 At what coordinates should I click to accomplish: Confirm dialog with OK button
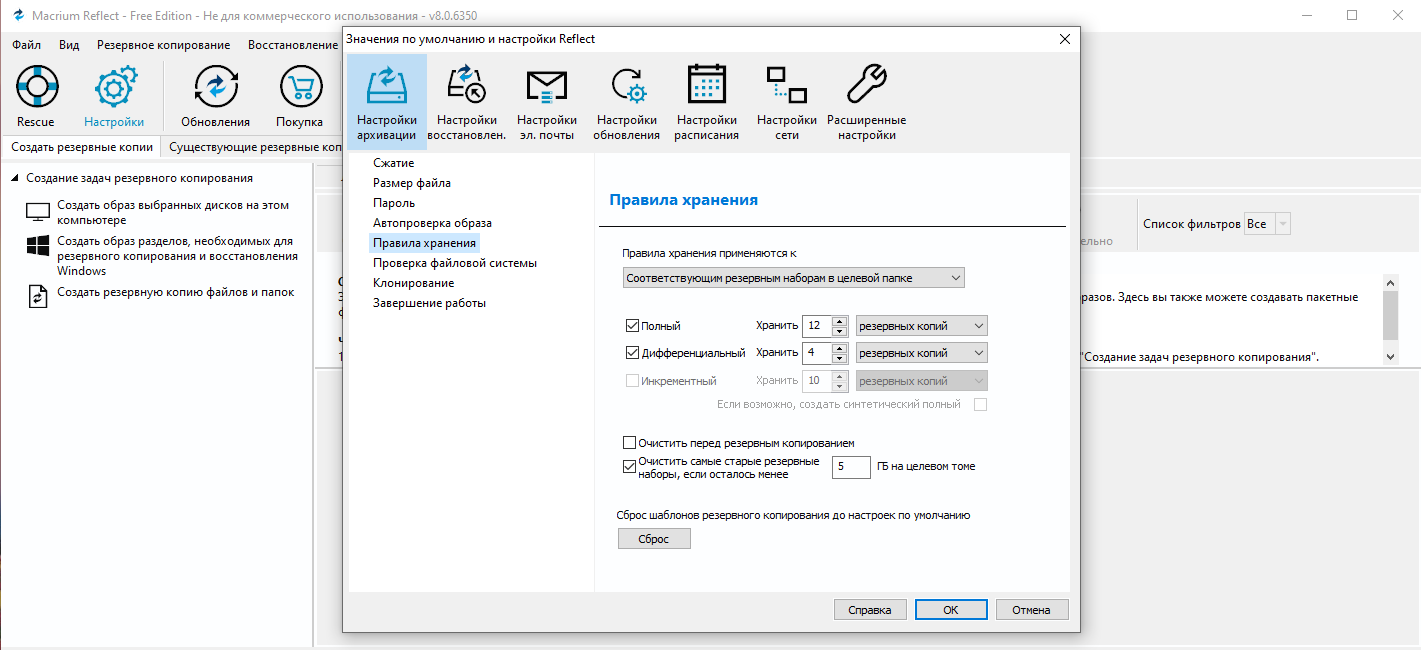(x=951, y=609)
